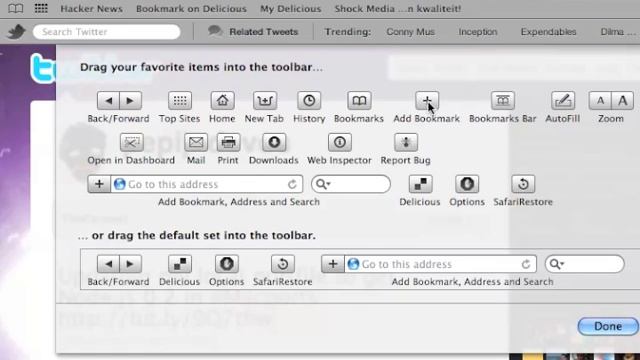Select the Bookmarks book icon in palette
The height and width of the screenshot is (360, 640).
click(x=359, y=101)
